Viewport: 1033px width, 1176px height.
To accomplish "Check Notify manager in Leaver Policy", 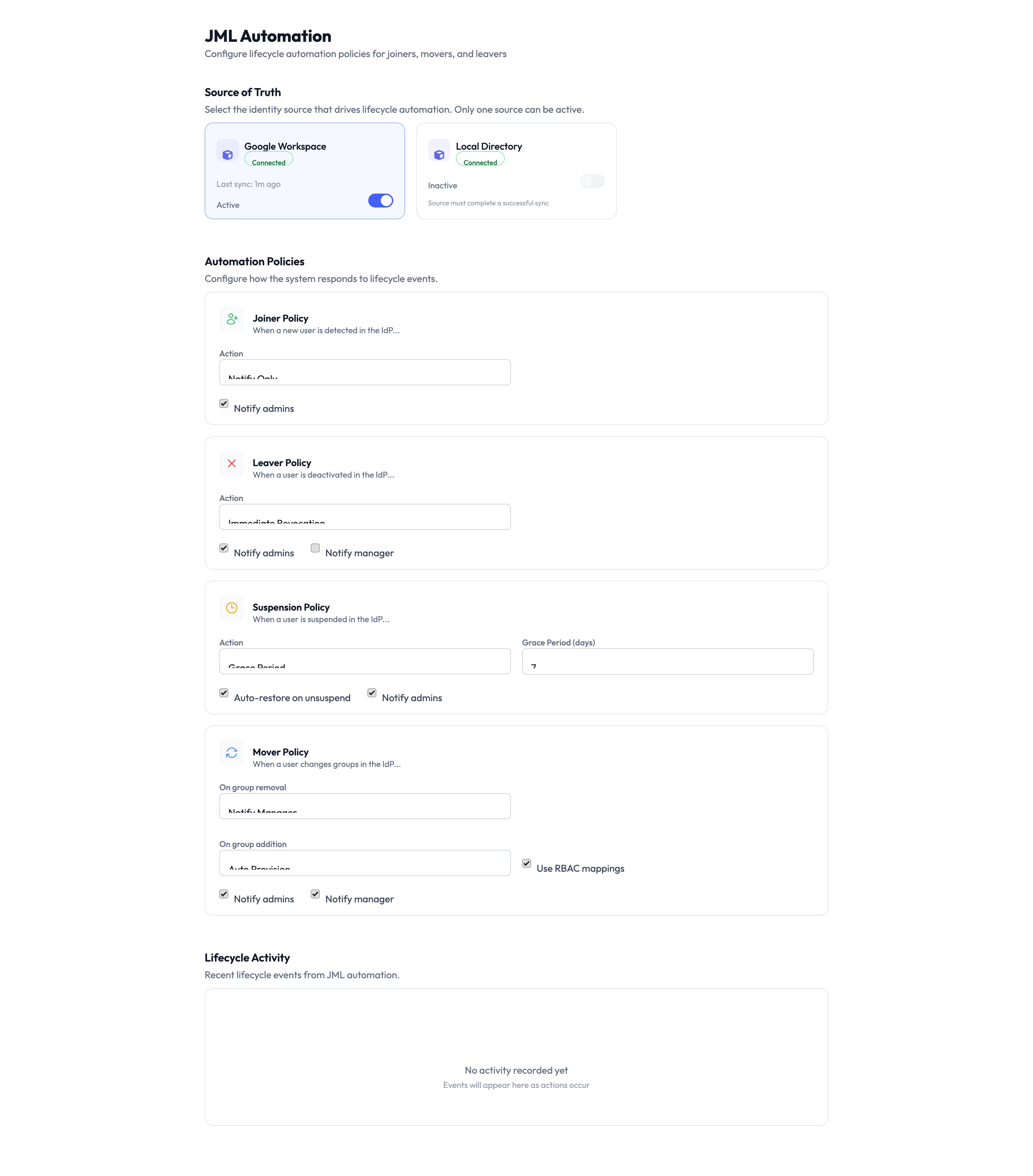I will click(x=315, y=548).
